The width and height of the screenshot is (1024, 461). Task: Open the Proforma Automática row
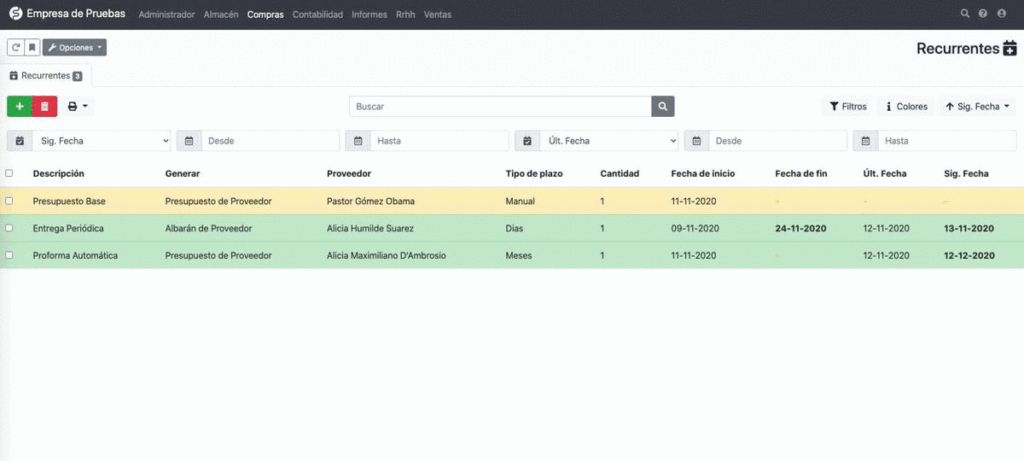75,255
